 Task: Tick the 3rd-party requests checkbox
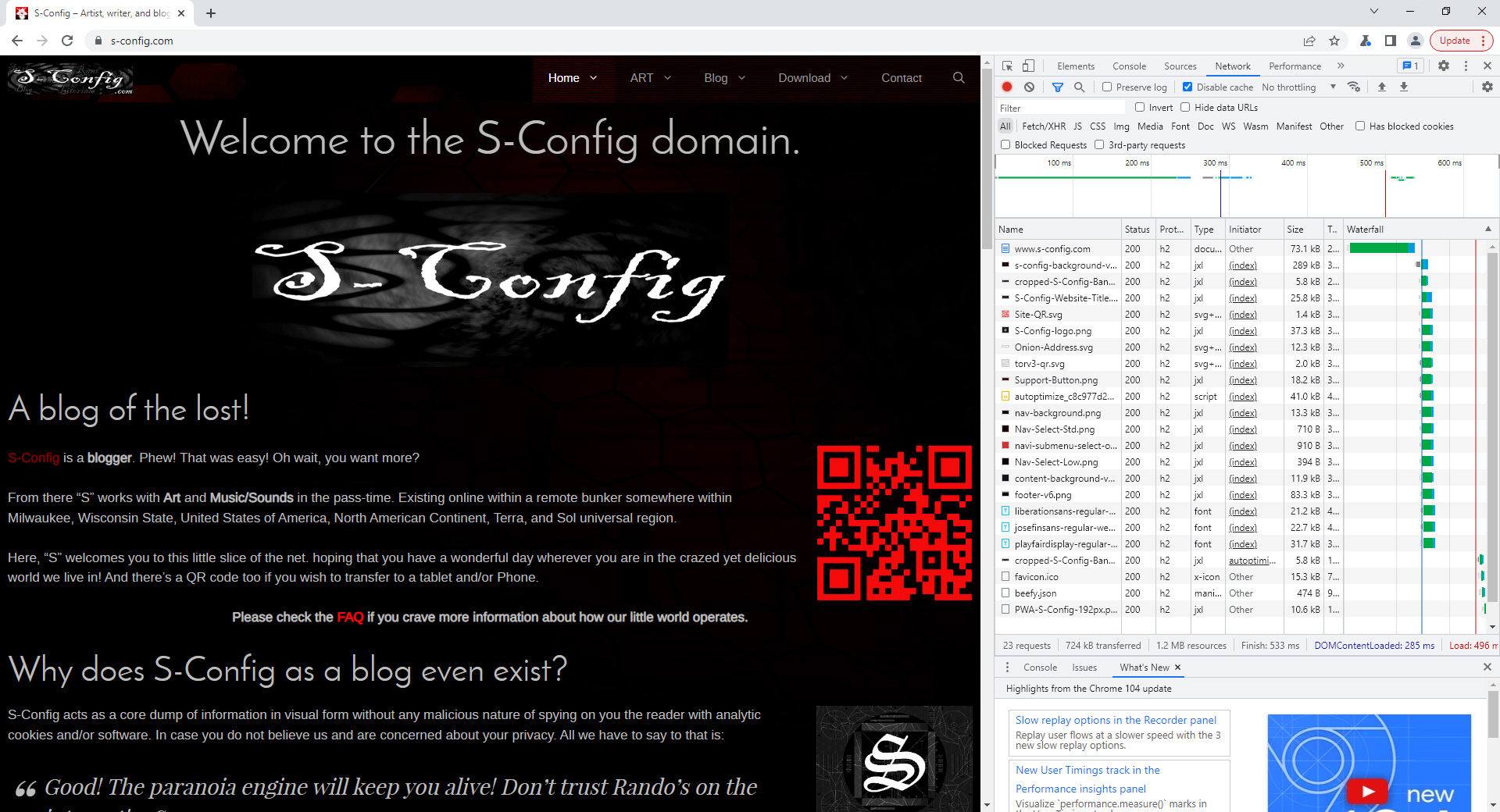[x=1099, y=144]
